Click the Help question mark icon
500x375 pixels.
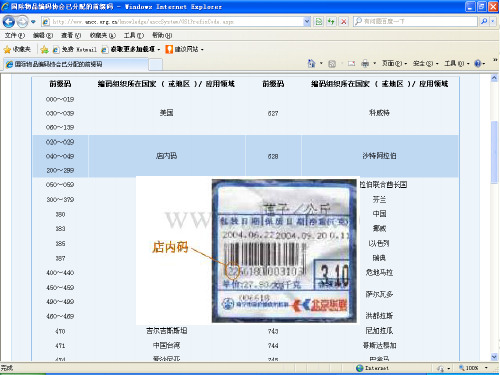click(x=478, y=63)
